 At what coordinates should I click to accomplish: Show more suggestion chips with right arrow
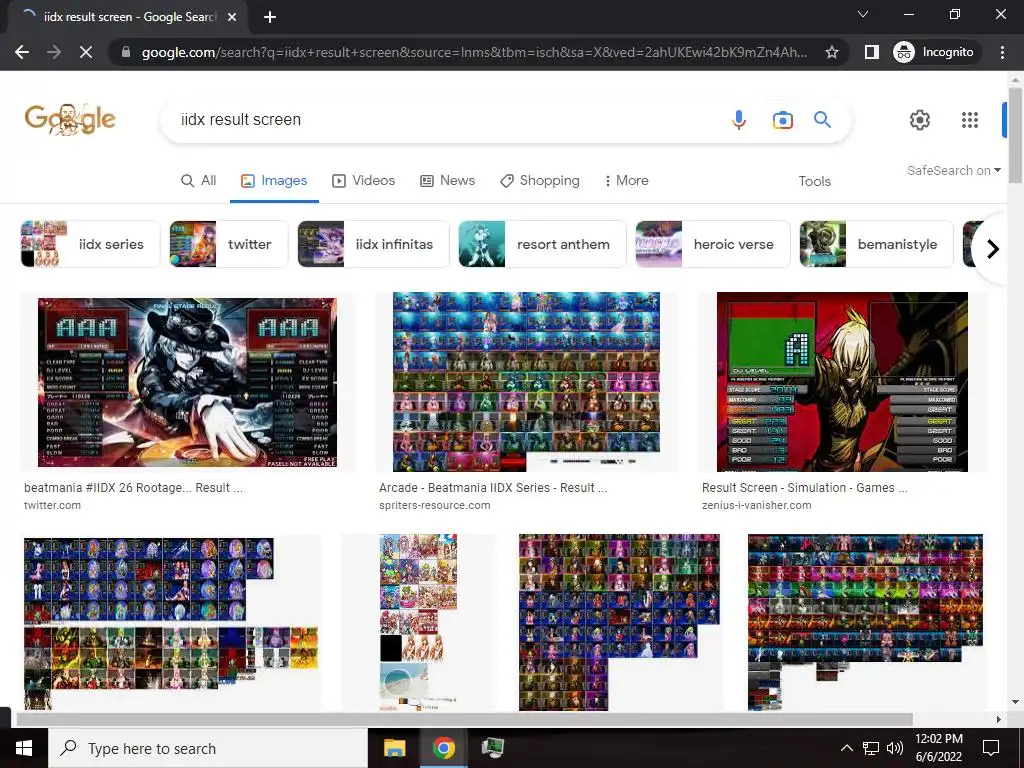(993, 249)
